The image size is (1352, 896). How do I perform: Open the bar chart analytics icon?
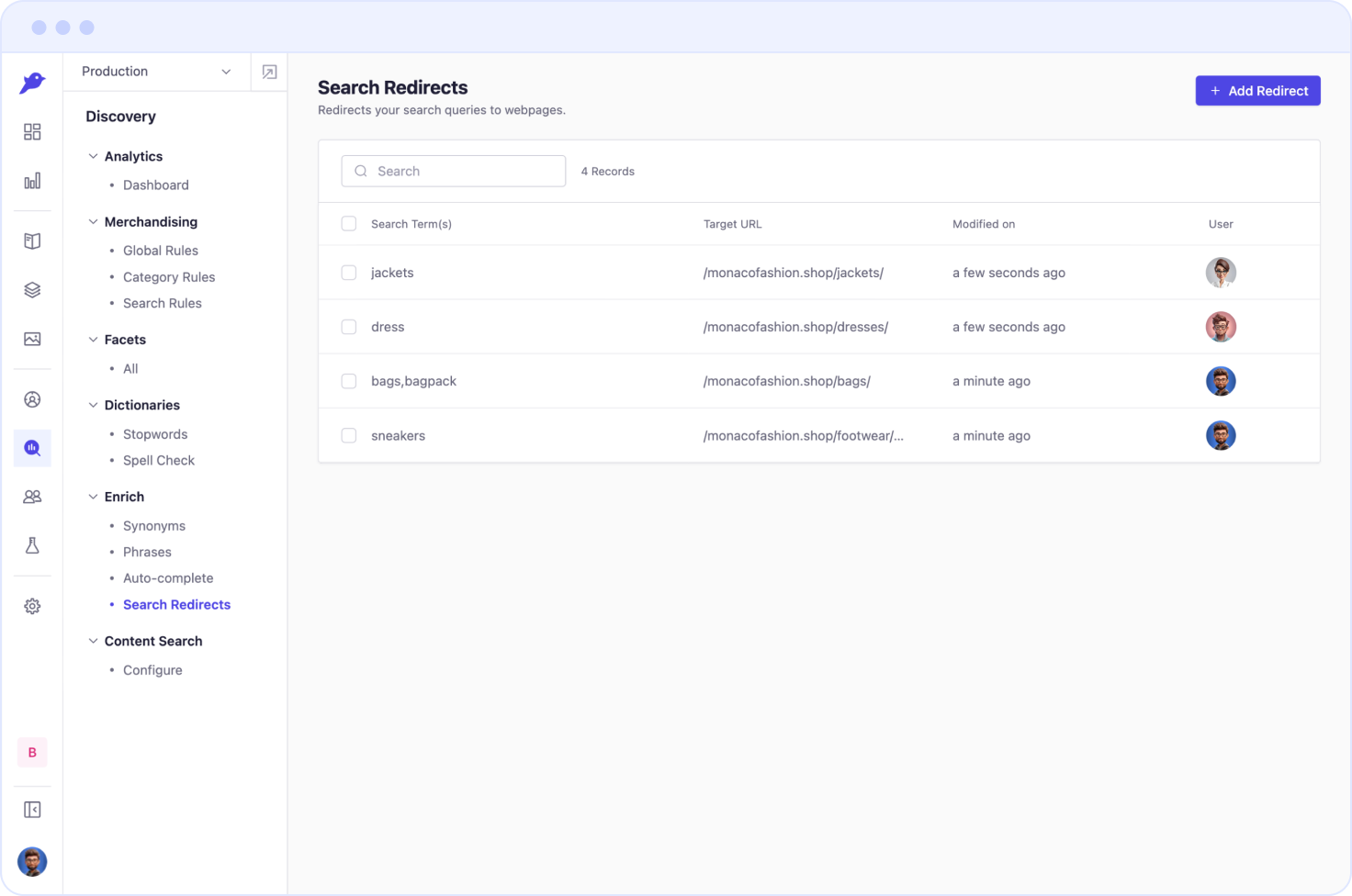(32, 181)
